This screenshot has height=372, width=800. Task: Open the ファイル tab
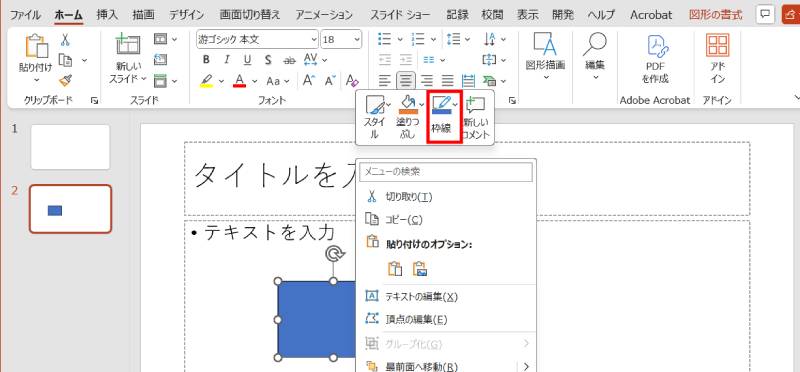(26, 15)
